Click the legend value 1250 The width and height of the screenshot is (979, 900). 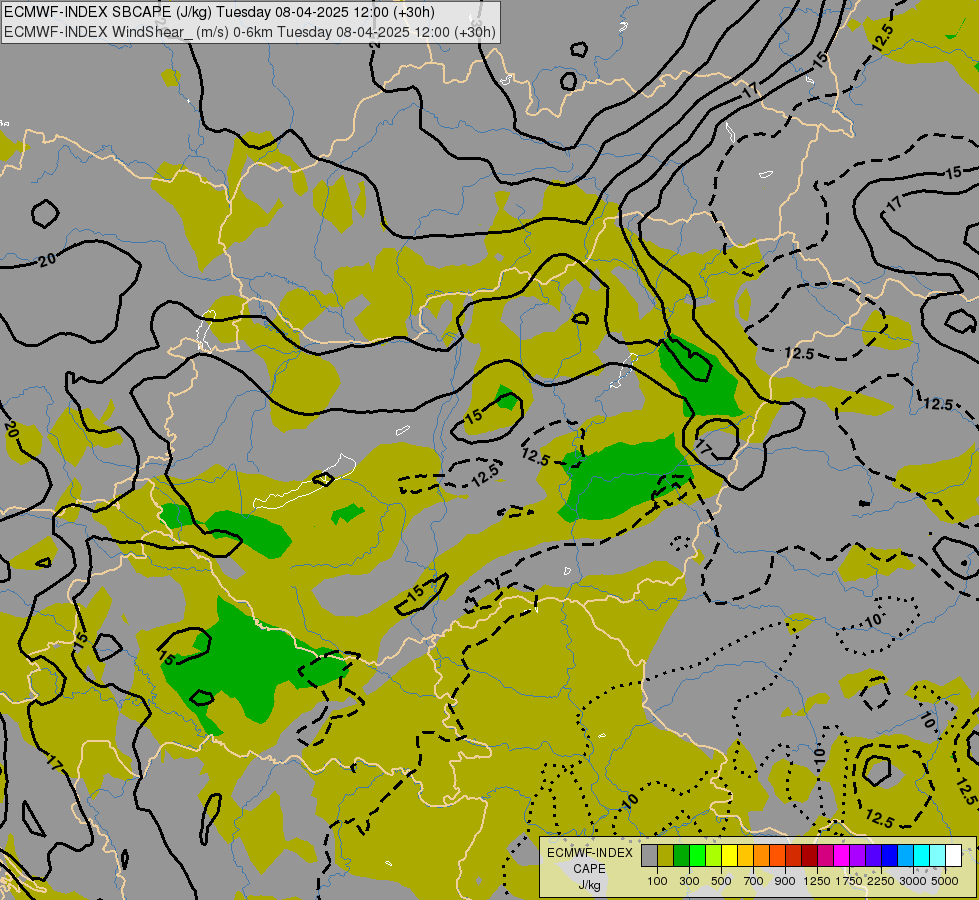point(817,881)
